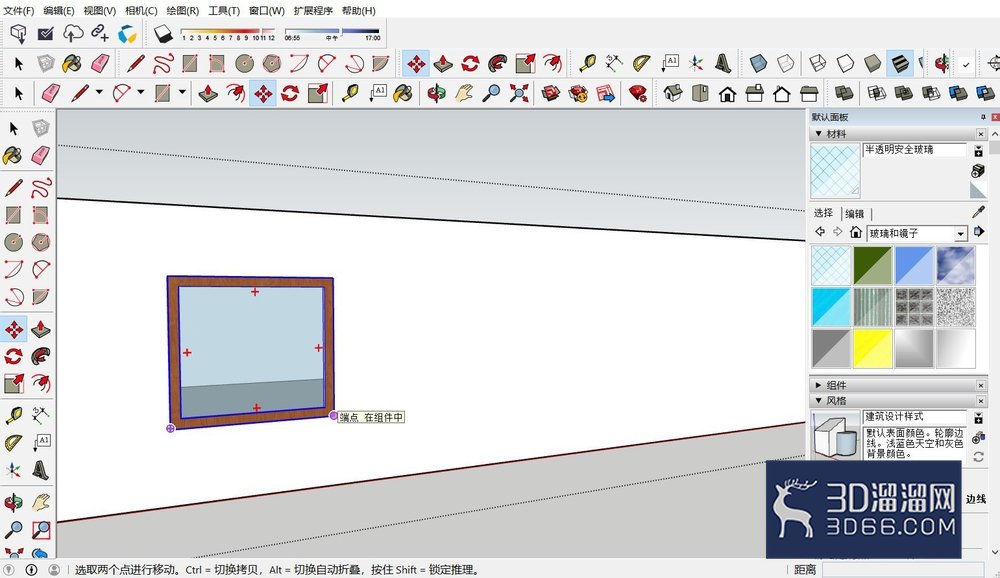The width and height of the screenshot is (1000, 578).
Task: Open the 玻璃和镜子 material library dropdown
Action: [960, 234]
